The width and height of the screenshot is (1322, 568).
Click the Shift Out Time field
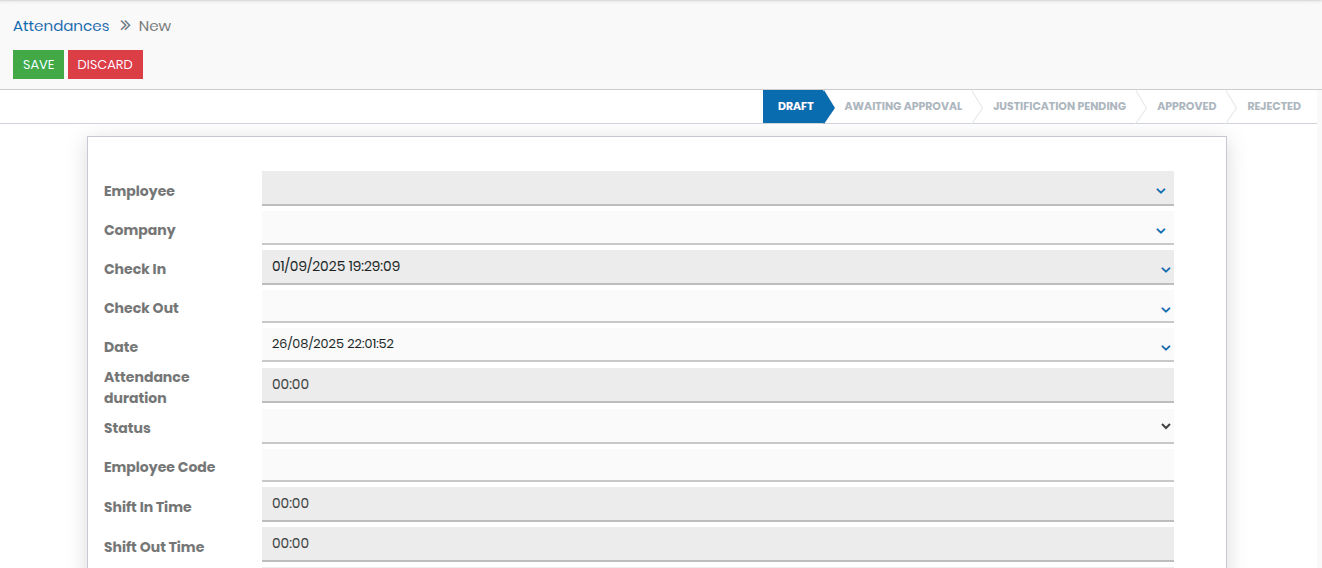[x=716, y=544]
